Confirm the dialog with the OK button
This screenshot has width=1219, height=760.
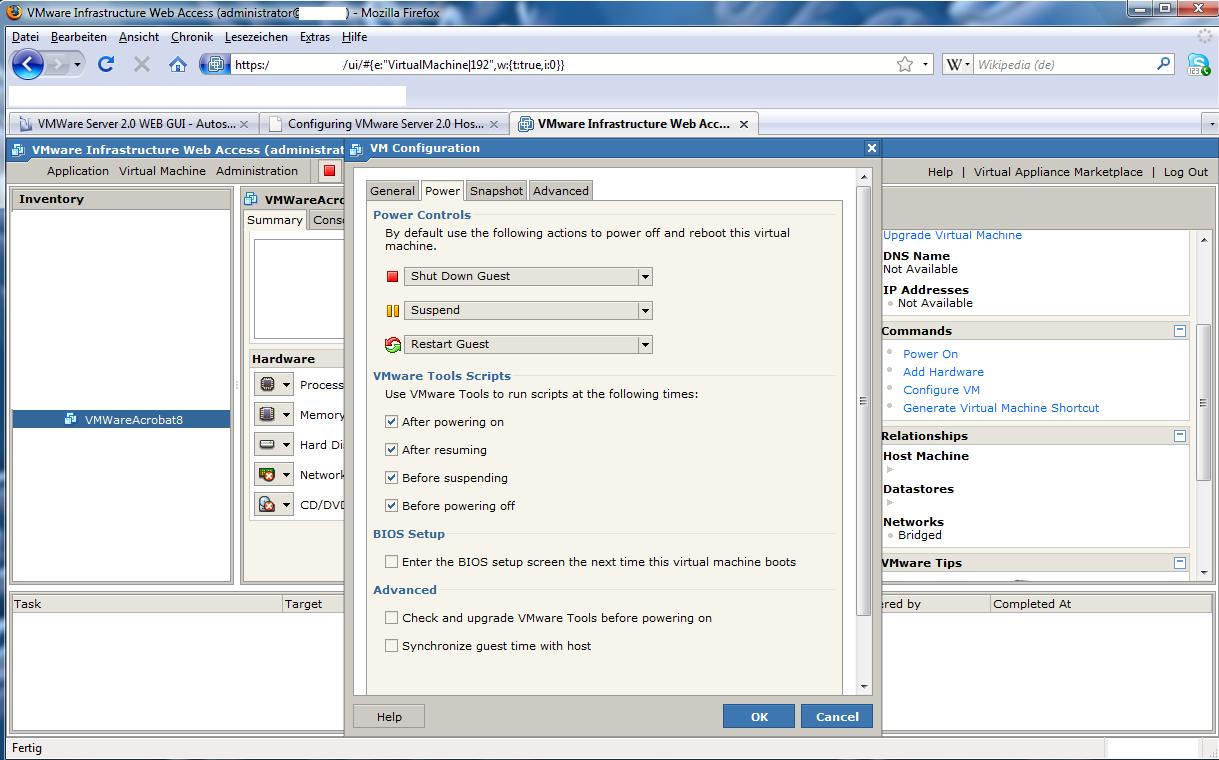coord(759,716)
